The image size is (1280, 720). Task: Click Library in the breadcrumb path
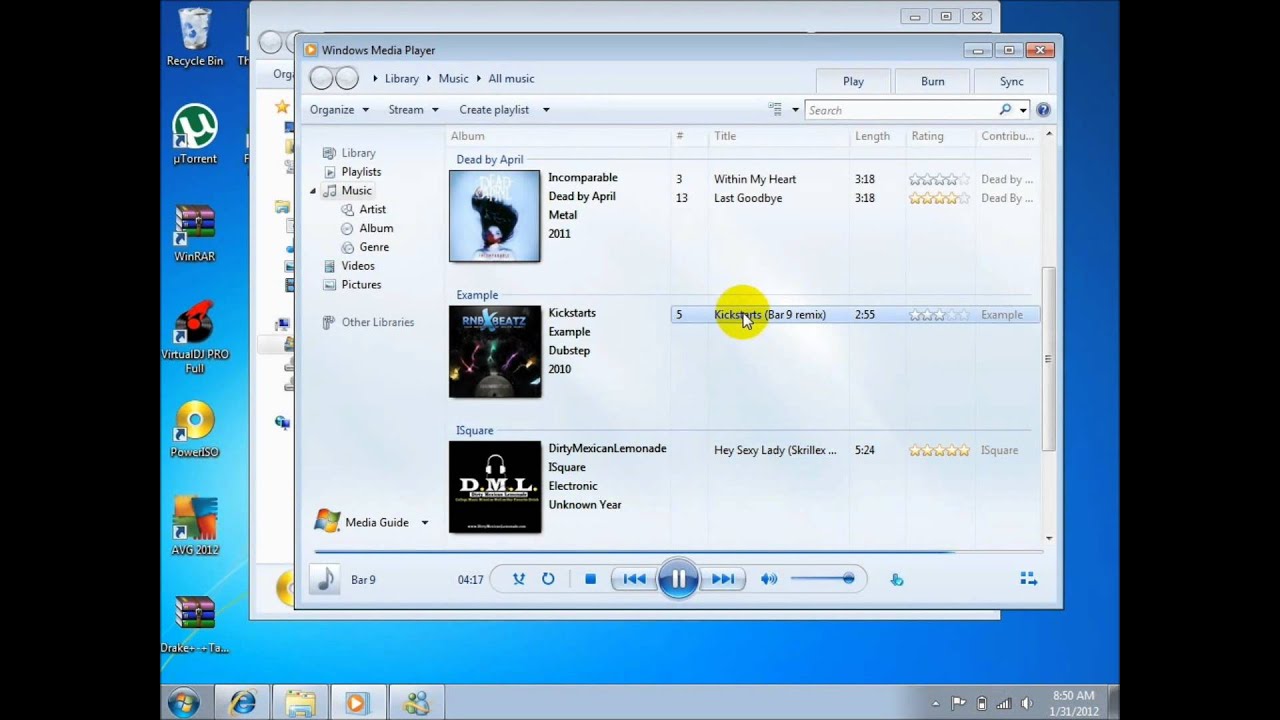[x=402, y=79]
